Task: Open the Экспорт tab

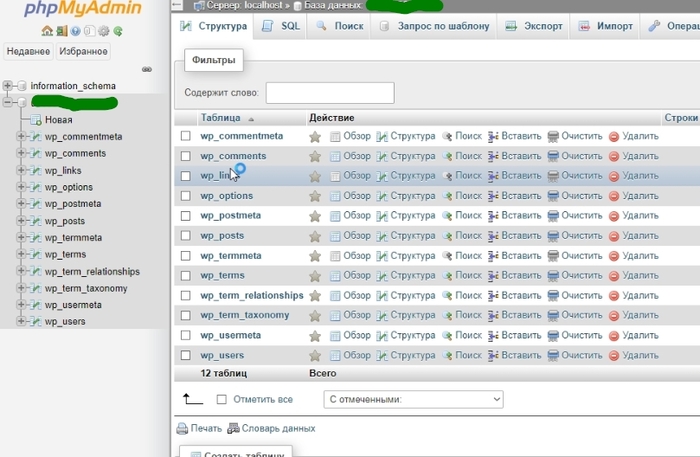Action: [x=534, y=26]
